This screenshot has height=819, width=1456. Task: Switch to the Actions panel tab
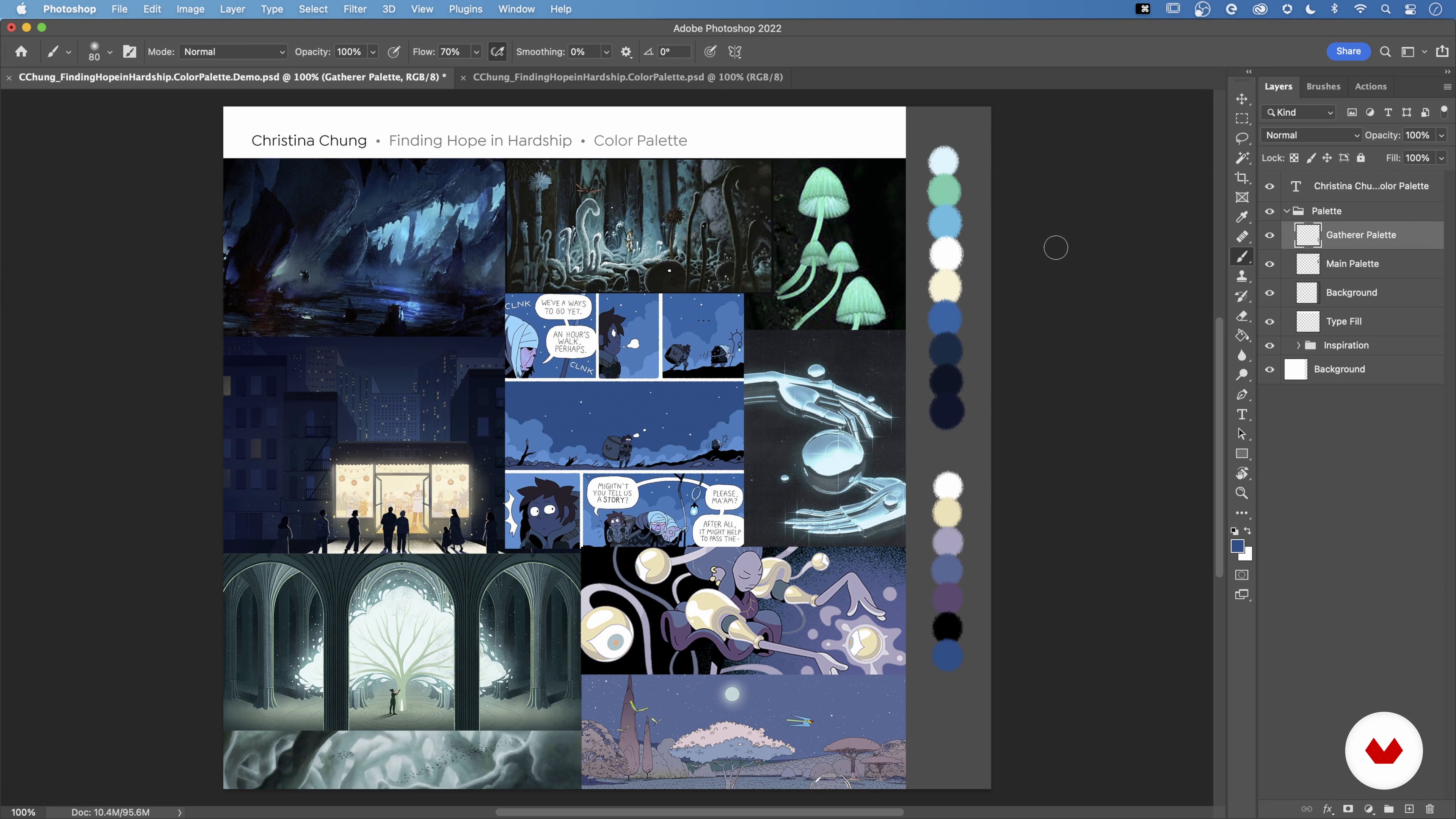(1371, 86)
